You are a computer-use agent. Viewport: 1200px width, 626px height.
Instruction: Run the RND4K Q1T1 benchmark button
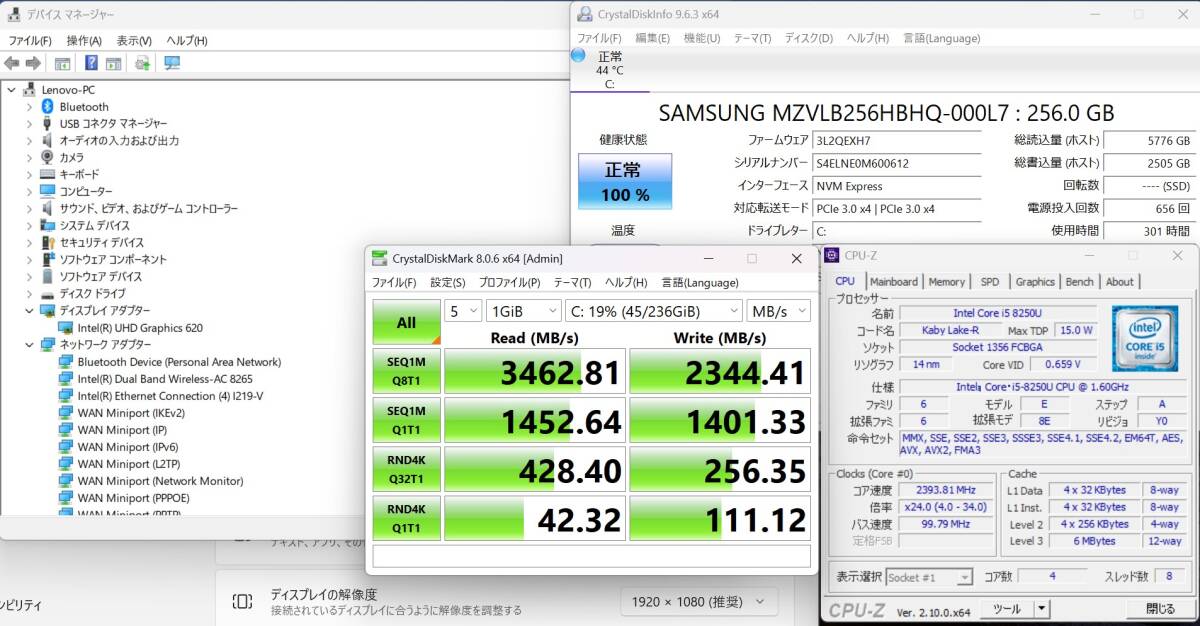[x=406, y=518]
